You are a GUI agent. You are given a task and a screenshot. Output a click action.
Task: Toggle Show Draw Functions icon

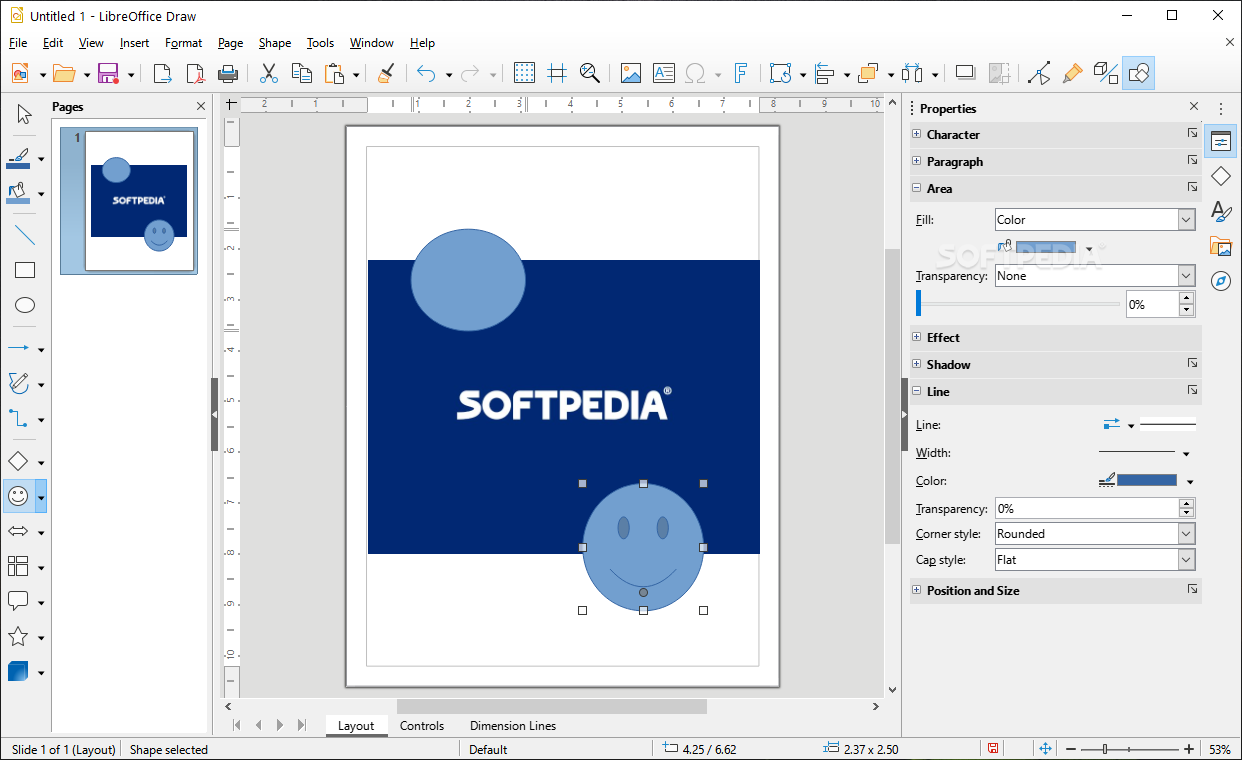pos(1139,73)
